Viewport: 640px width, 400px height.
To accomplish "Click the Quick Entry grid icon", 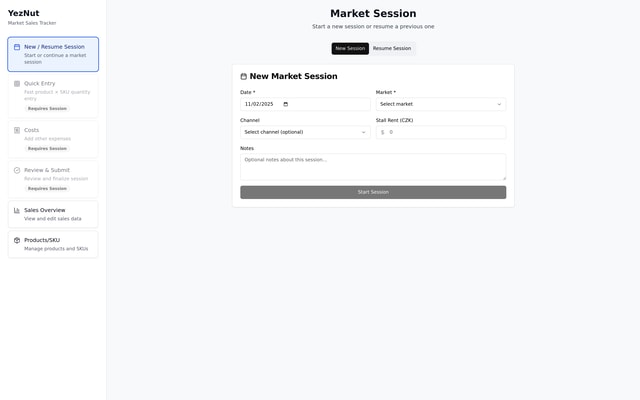I will pos(17,84).
